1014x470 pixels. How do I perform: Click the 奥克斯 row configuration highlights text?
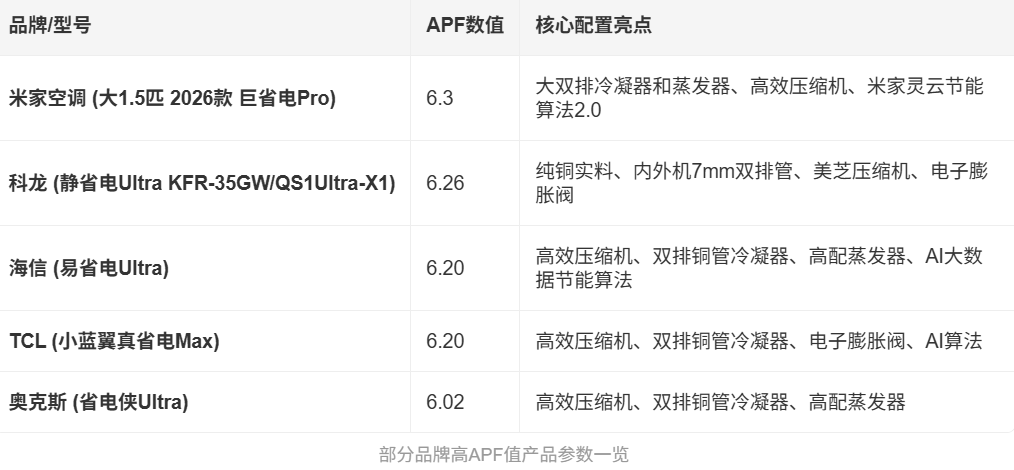tap(720, 402)
